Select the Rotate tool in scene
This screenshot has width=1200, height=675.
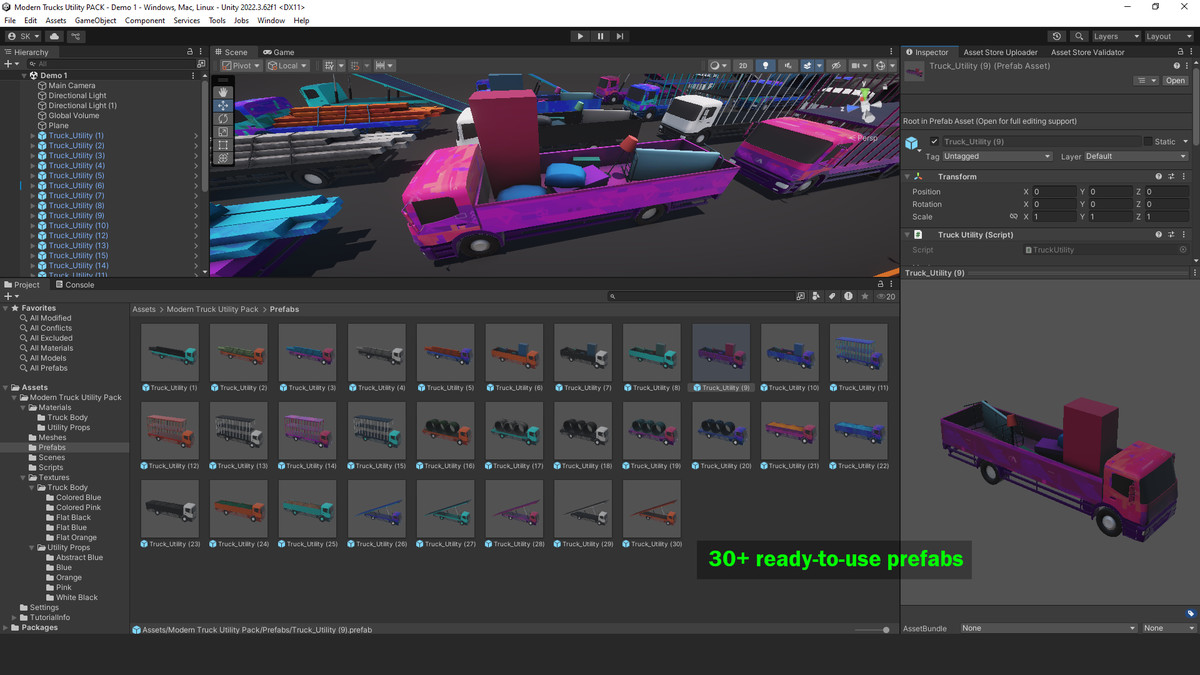pos(223,118)
